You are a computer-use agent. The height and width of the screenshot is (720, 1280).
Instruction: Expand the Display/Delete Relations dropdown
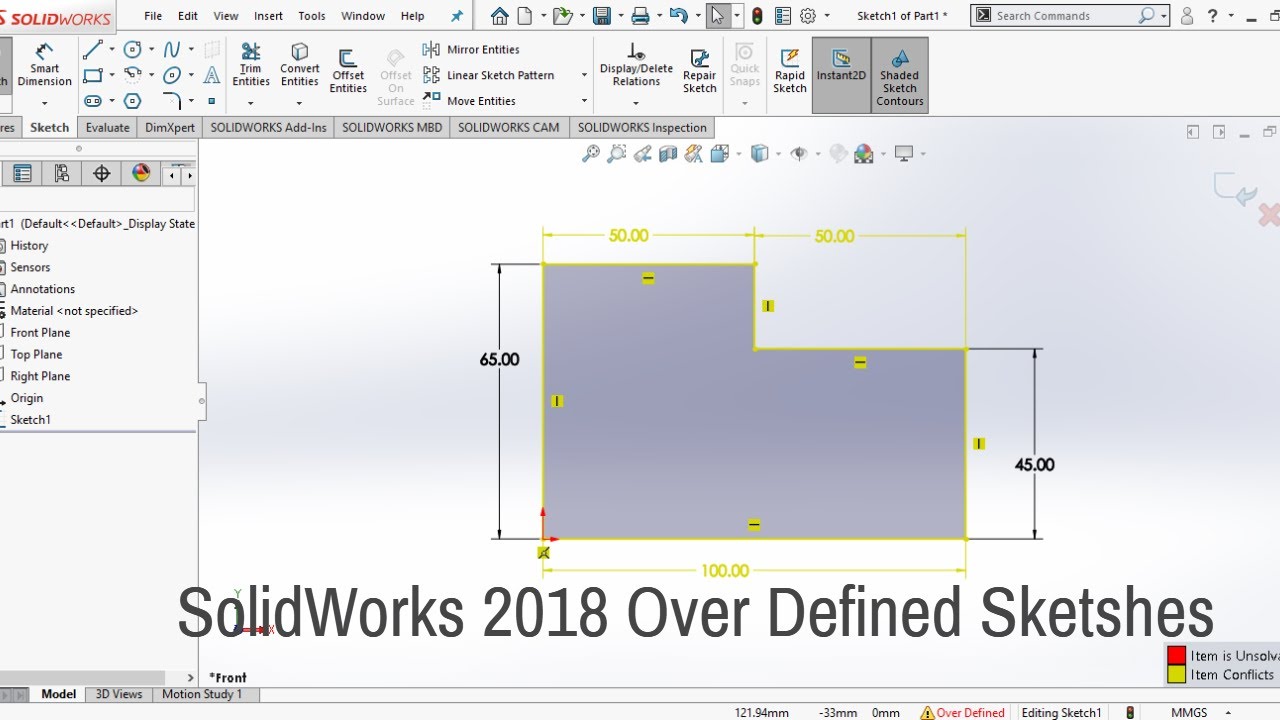636,103
